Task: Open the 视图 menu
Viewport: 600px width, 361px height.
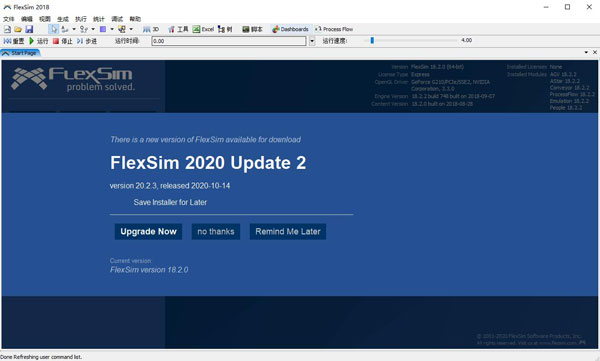Action: pyautogui.click(x=45, y=19)
